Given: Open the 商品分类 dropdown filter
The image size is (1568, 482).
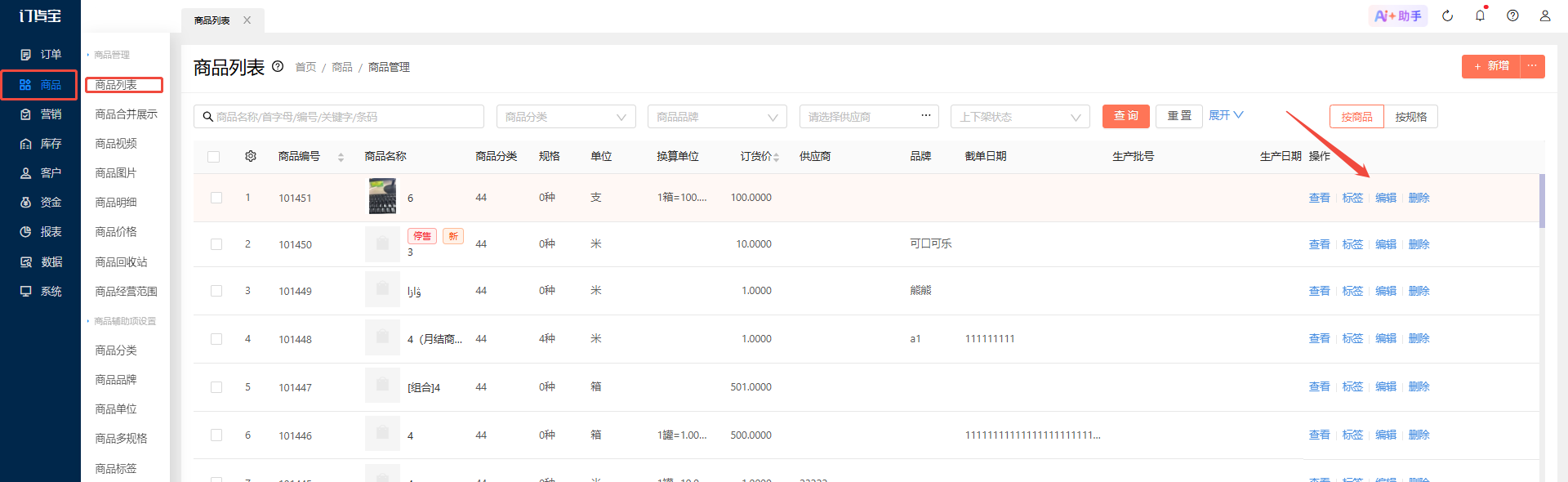Looking at the screenshot, I should tap(566, 117).
